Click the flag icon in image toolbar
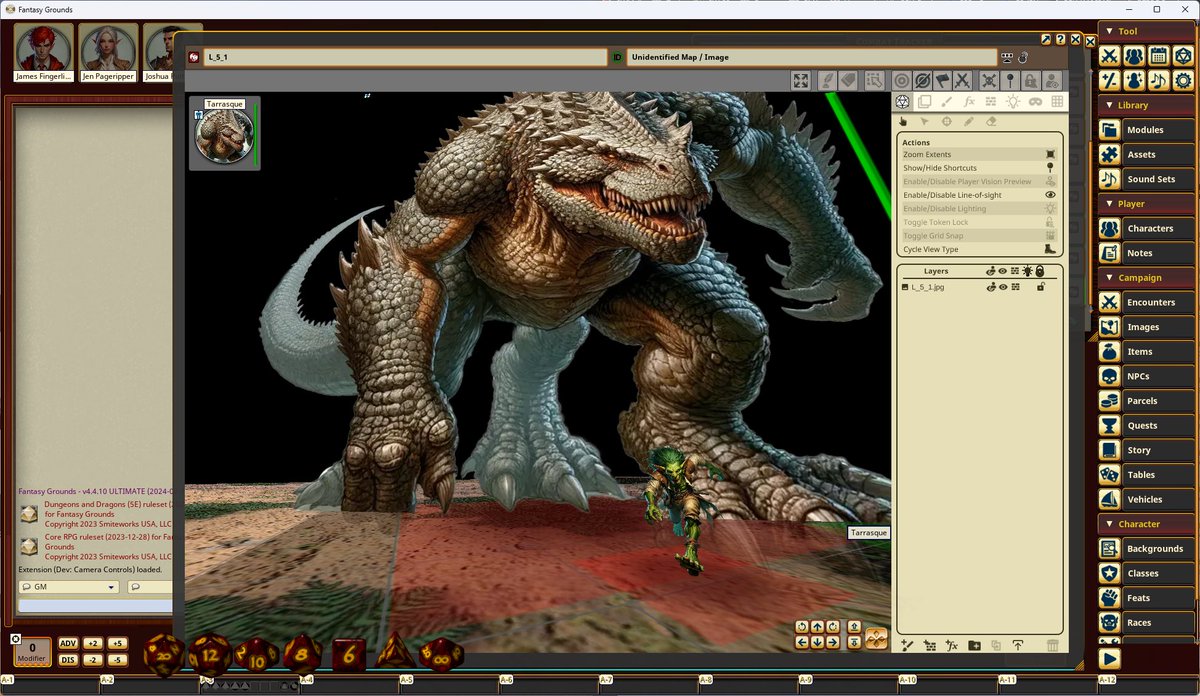The height and width of the screenshot is (696, 1200). pos(942,81)
